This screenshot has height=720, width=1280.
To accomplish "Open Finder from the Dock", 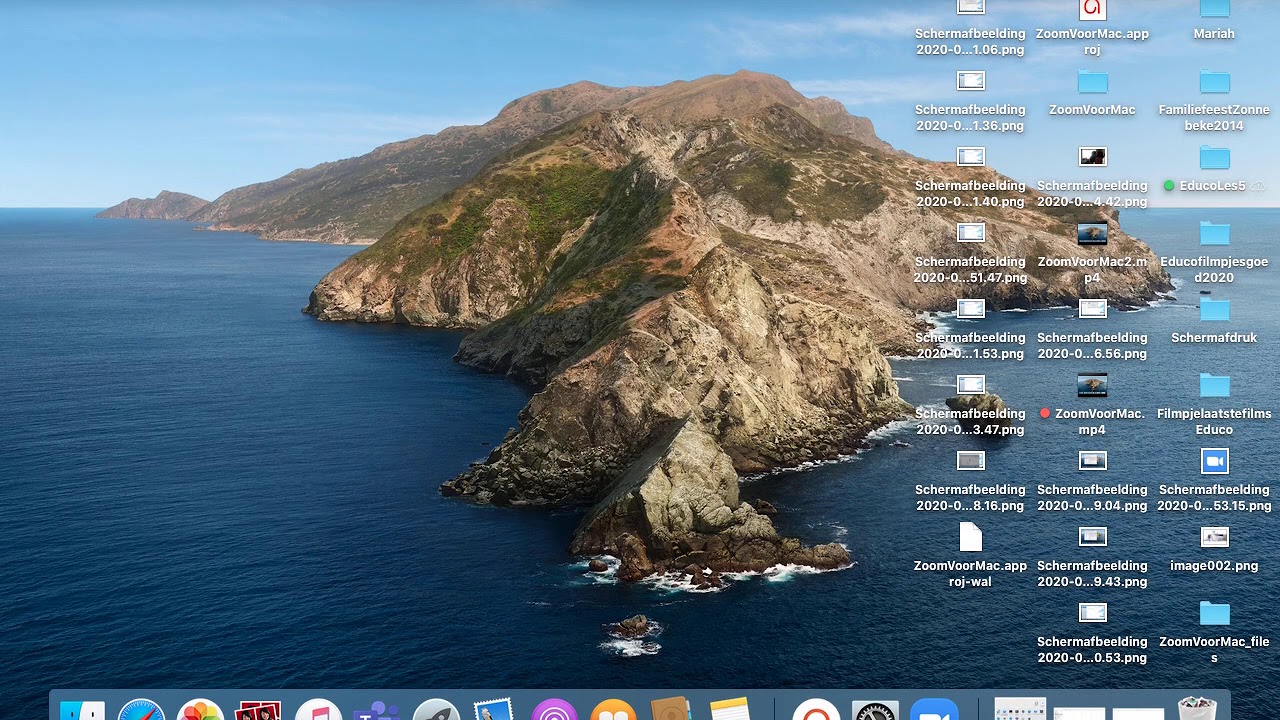I will coord(82,710).
